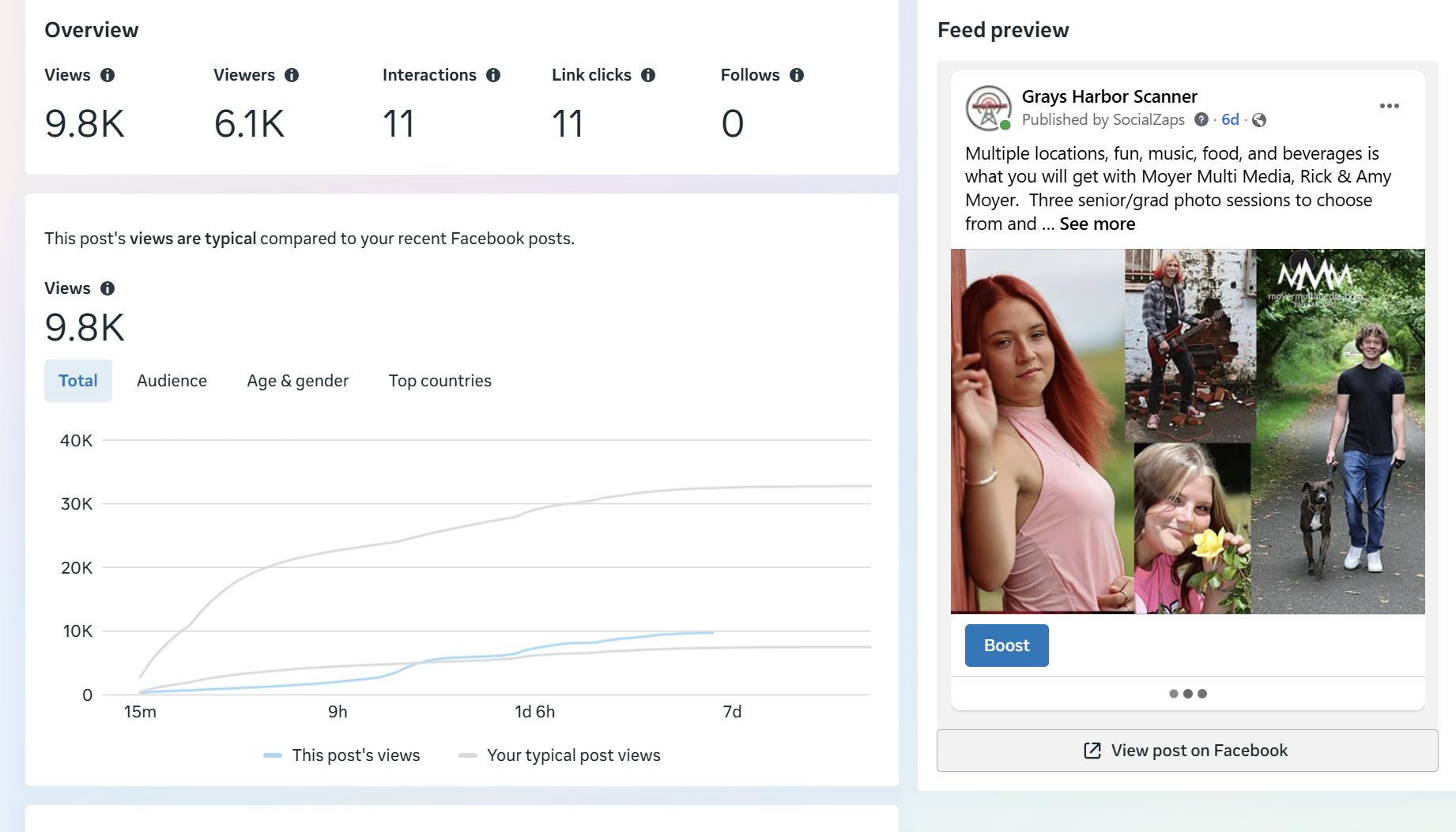
Task: Toggle Your typical post views legend item
Action: coord(560,755)
